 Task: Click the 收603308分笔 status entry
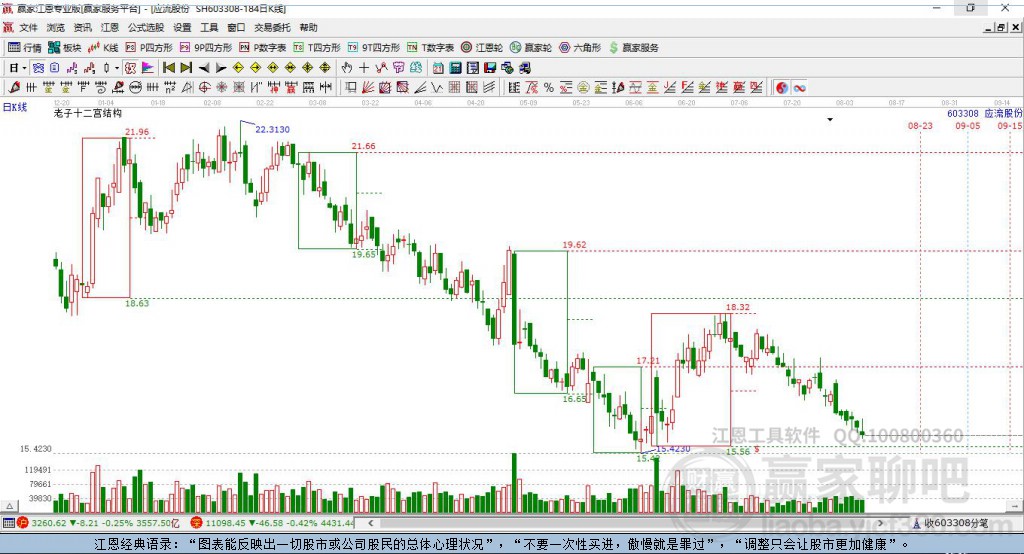coord(951,523)
